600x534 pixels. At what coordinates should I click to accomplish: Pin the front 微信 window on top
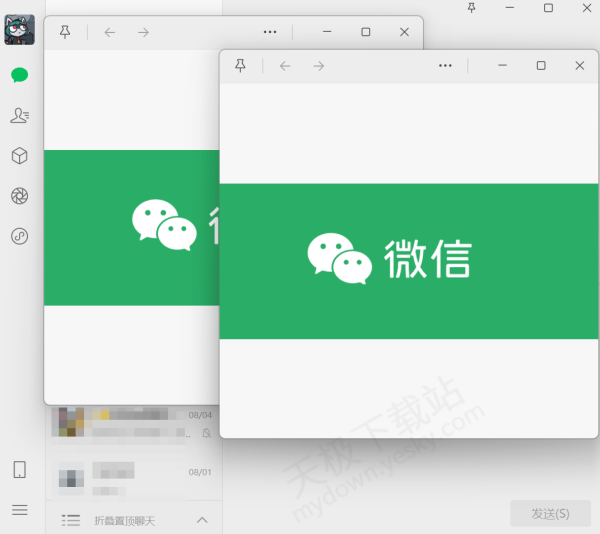coord(240,66)
